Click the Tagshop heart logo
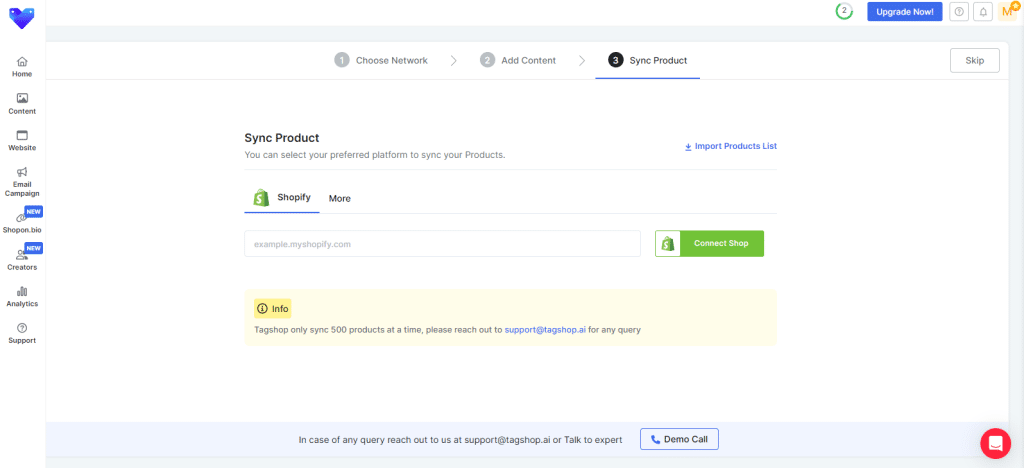The width and height of the screenshot is (1024, 468). [21, 17]
